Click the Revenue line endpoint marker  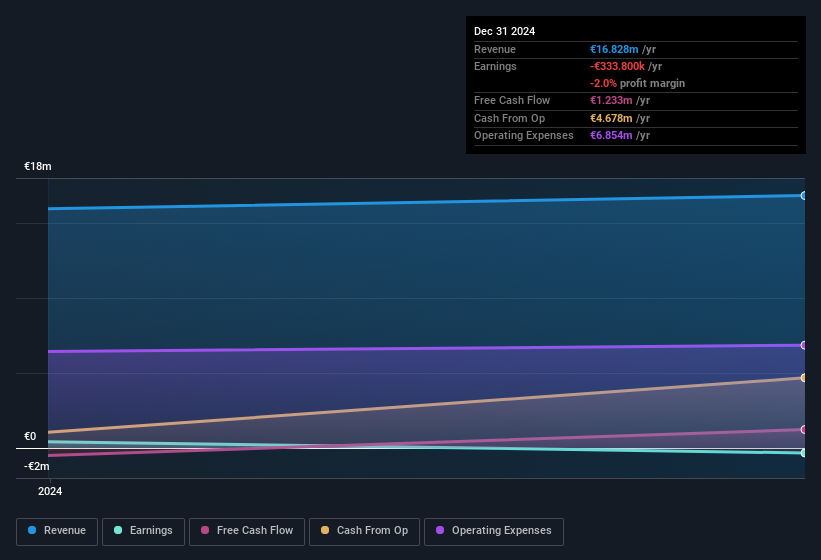(804, 196)
